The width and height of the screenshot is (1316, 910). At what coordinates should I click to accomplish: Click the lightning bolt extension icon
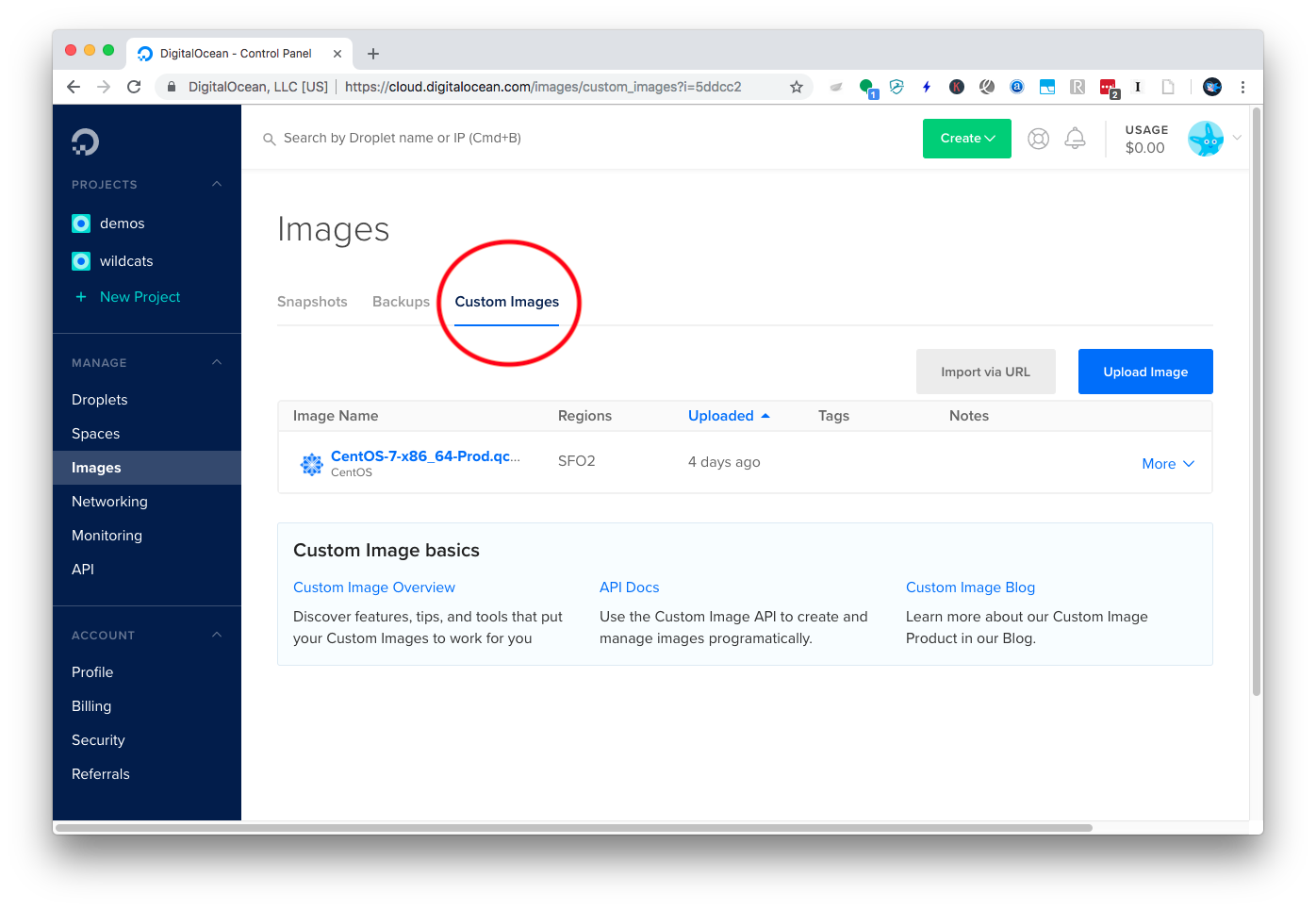927,87
